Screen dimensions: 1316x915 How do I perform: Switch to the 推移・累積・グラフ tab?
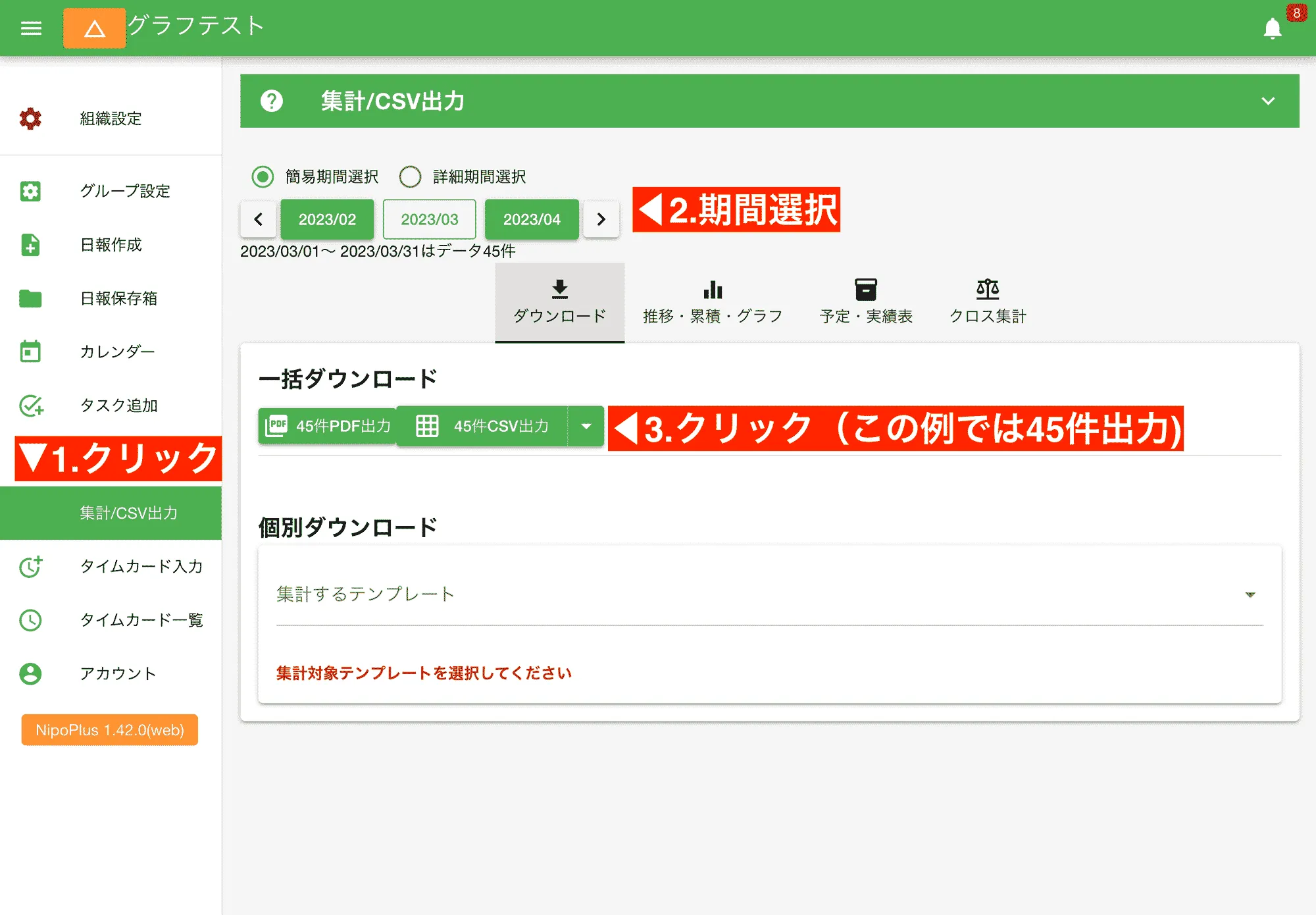[712, 301]
